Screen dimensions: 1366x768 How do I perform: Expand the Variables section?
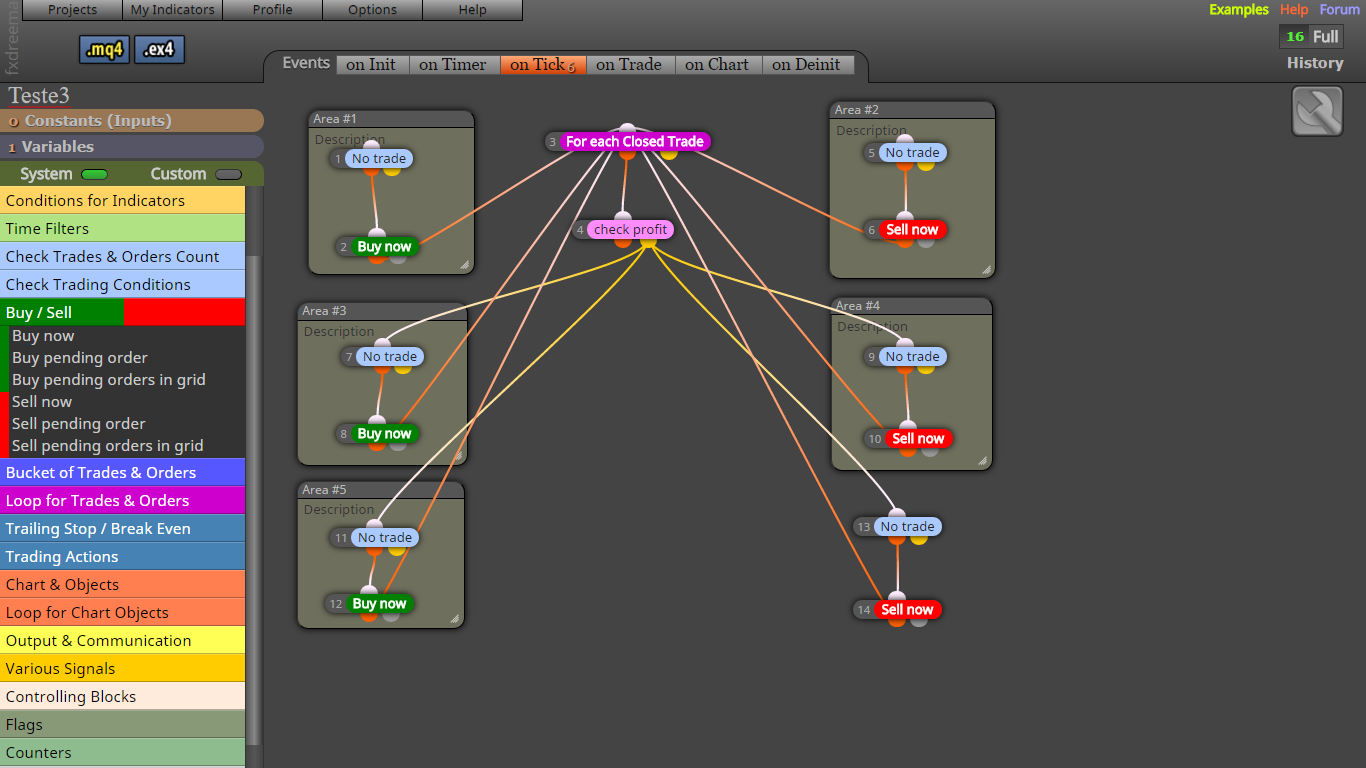coord(132,147)
